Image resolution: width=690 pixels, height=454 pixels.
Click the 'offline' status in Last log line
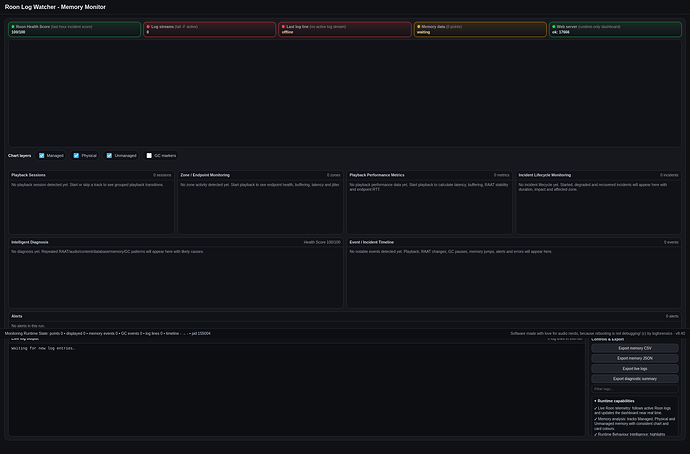click(x=287, y=32)
